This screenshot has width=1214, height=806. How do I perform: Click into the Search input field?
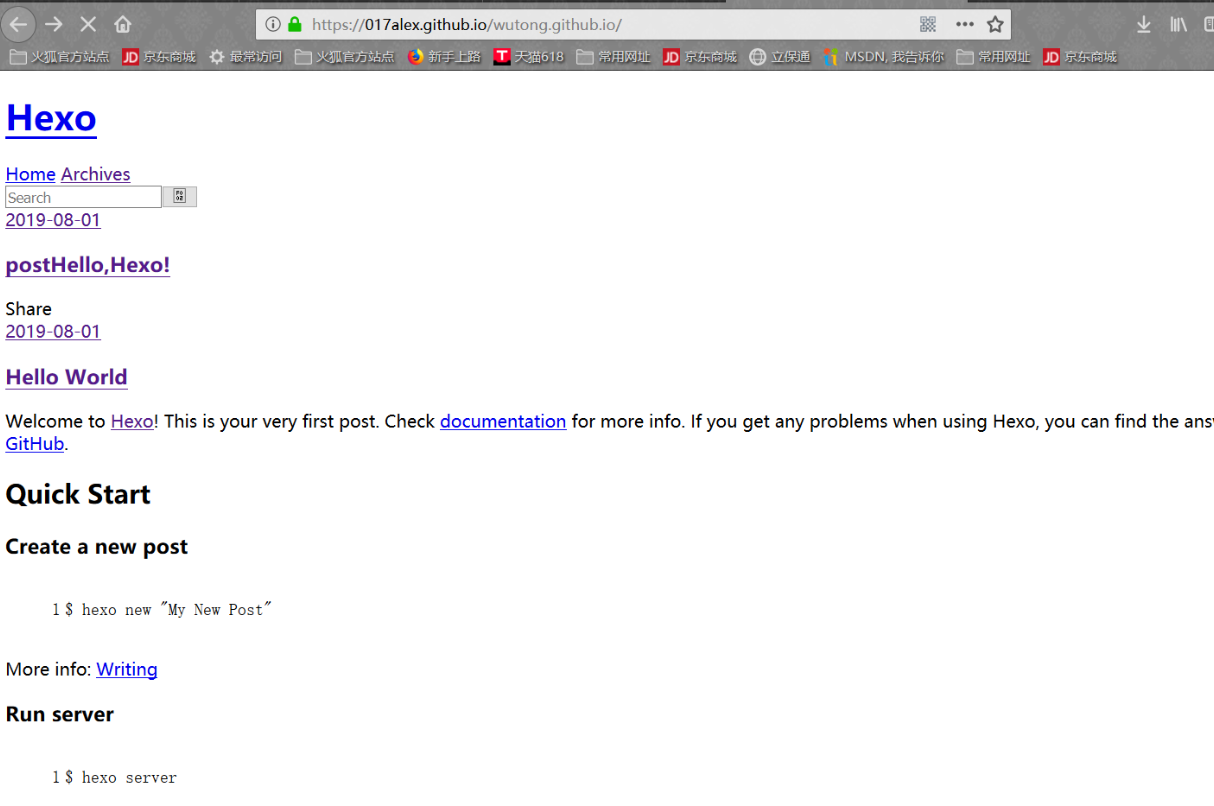tap(83, 197)
